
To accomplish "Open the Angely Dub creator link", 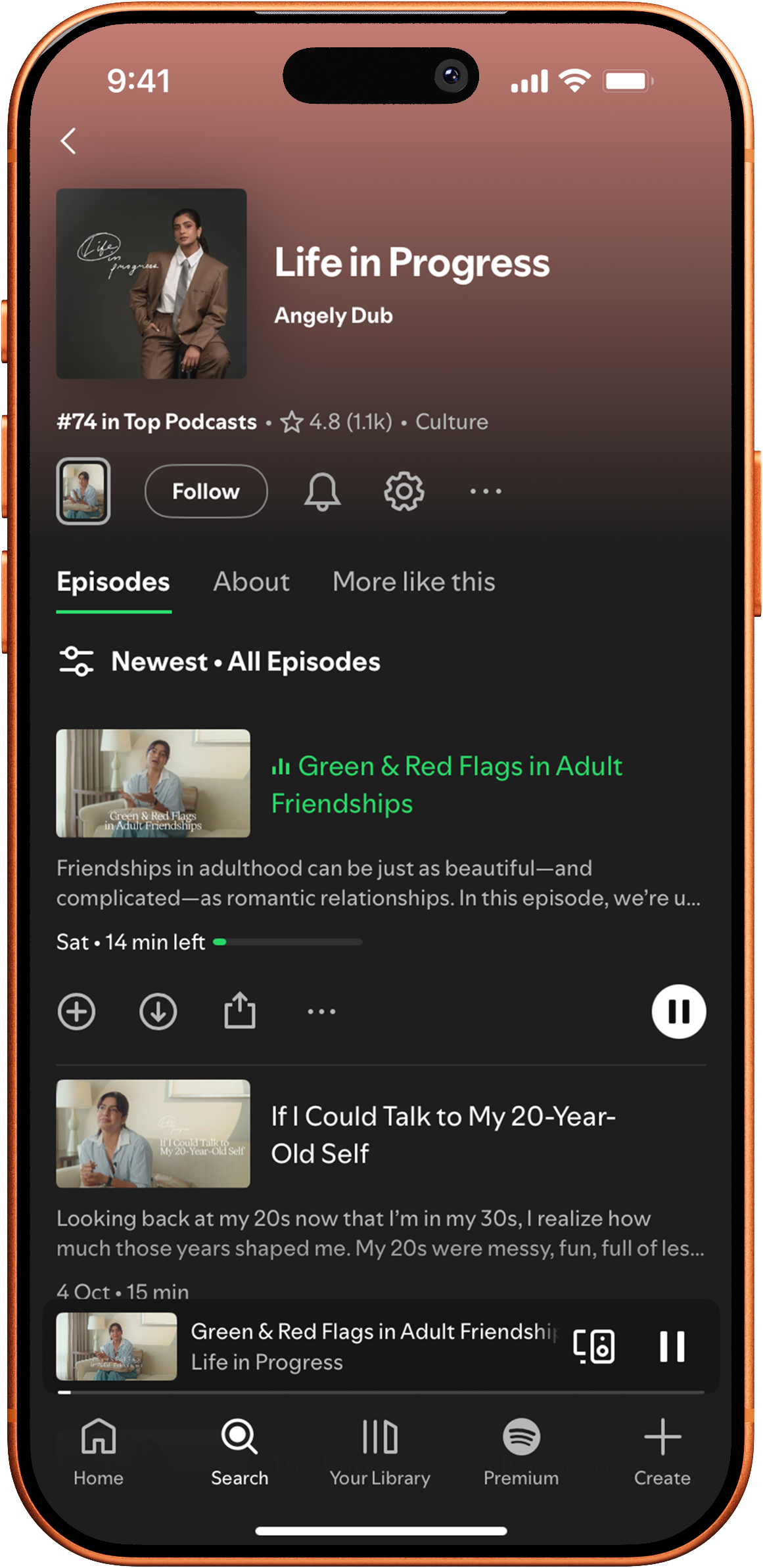I will (x=333, y=316).
